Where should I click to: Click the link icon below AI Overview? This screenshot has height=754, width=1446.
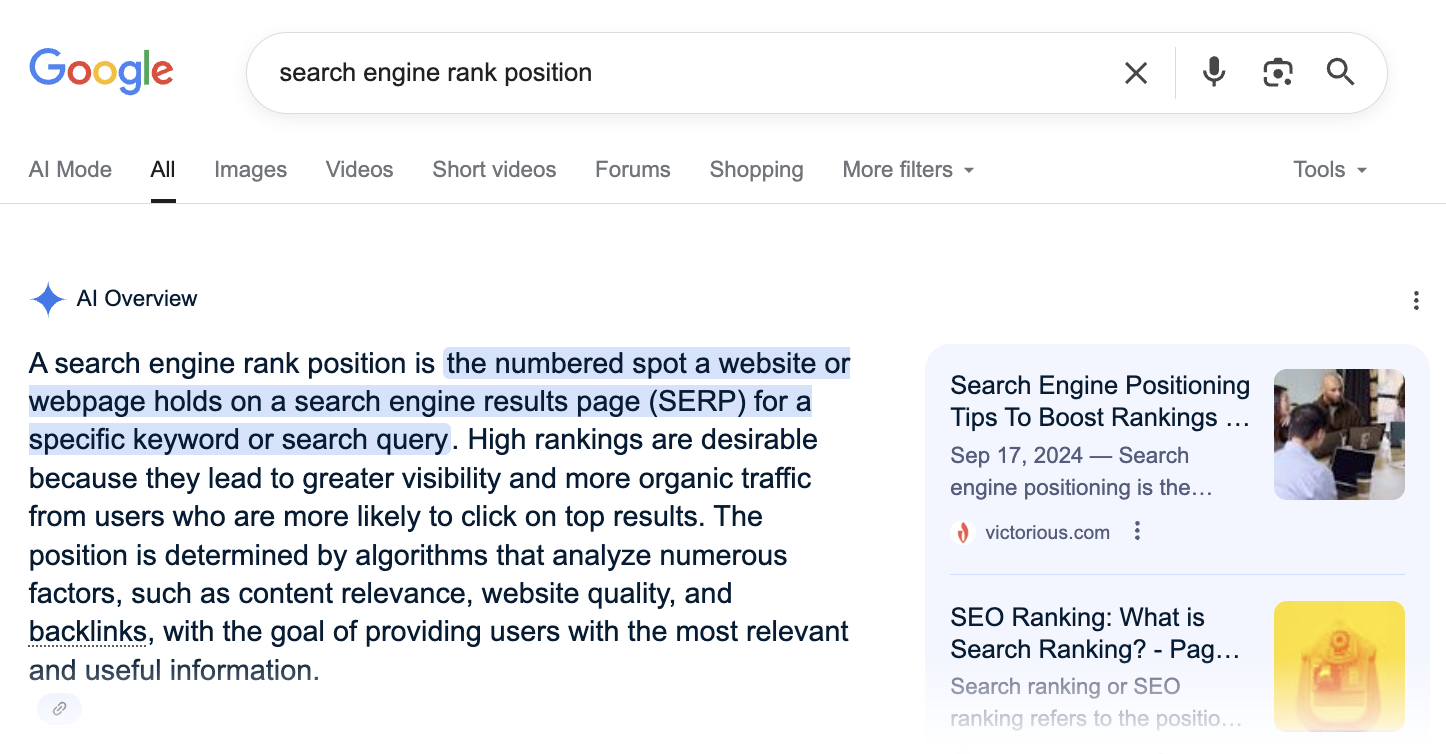(x=59, y=709)
